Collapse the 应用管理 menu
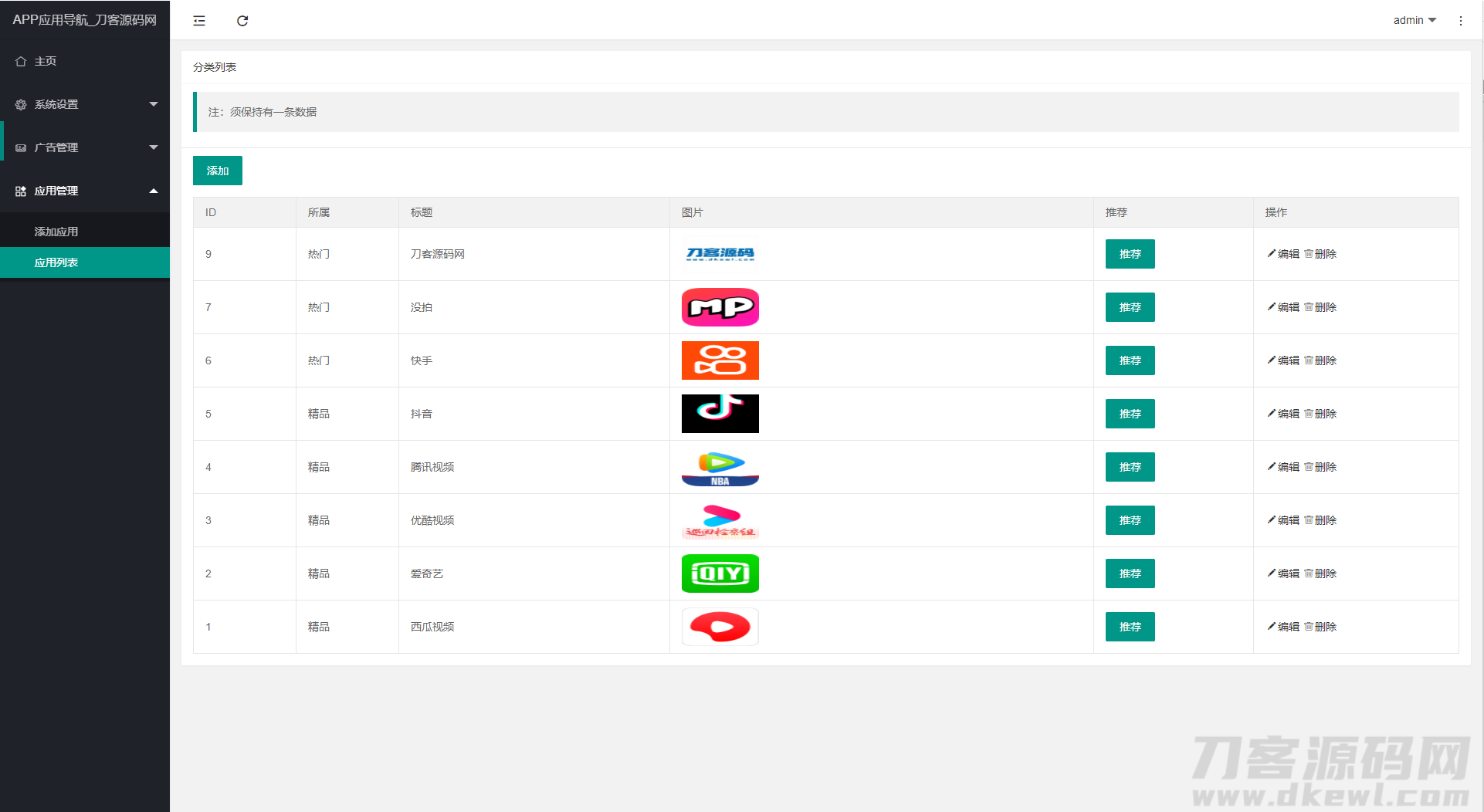 85,191
